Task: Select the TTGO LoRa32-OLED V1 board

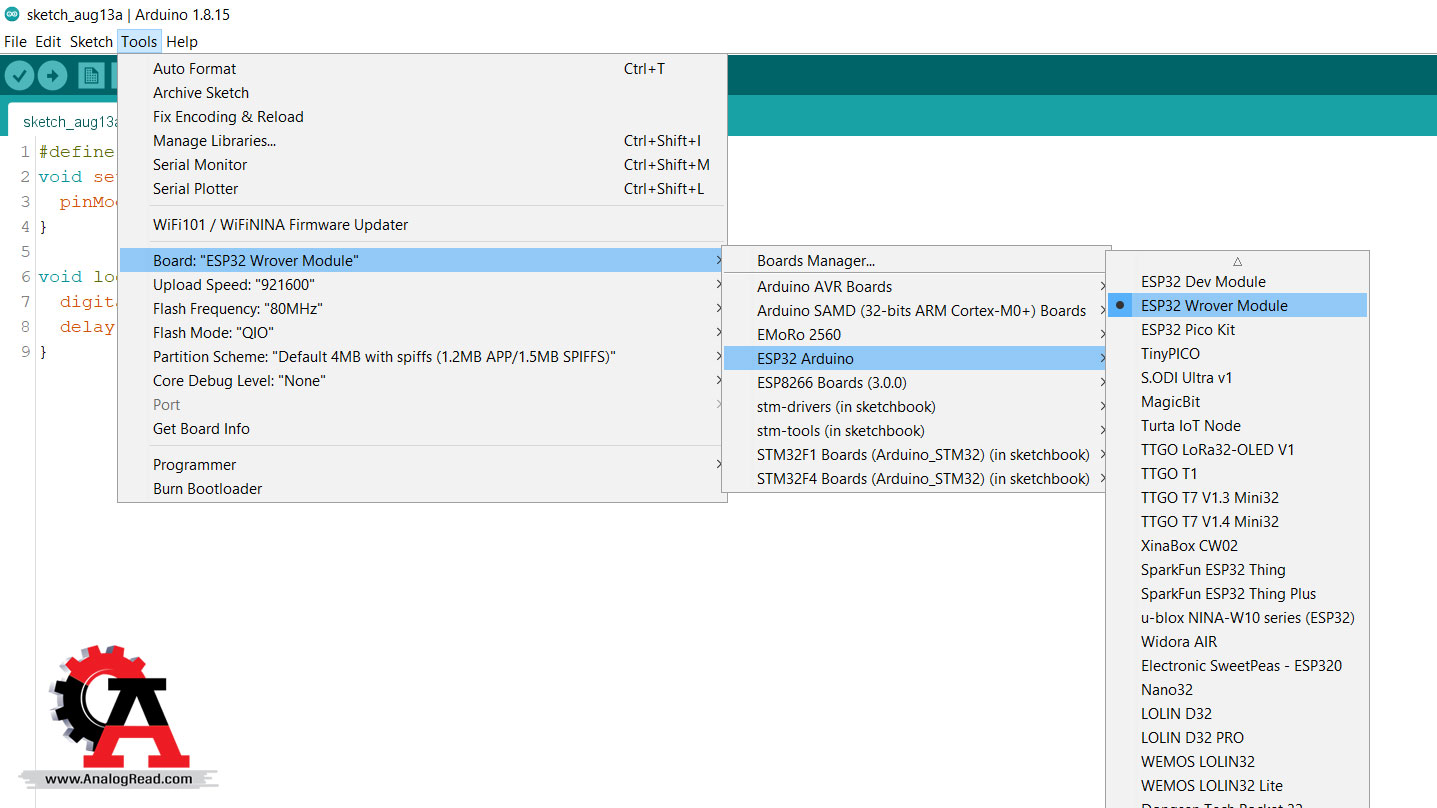Action: [1237, 450]
